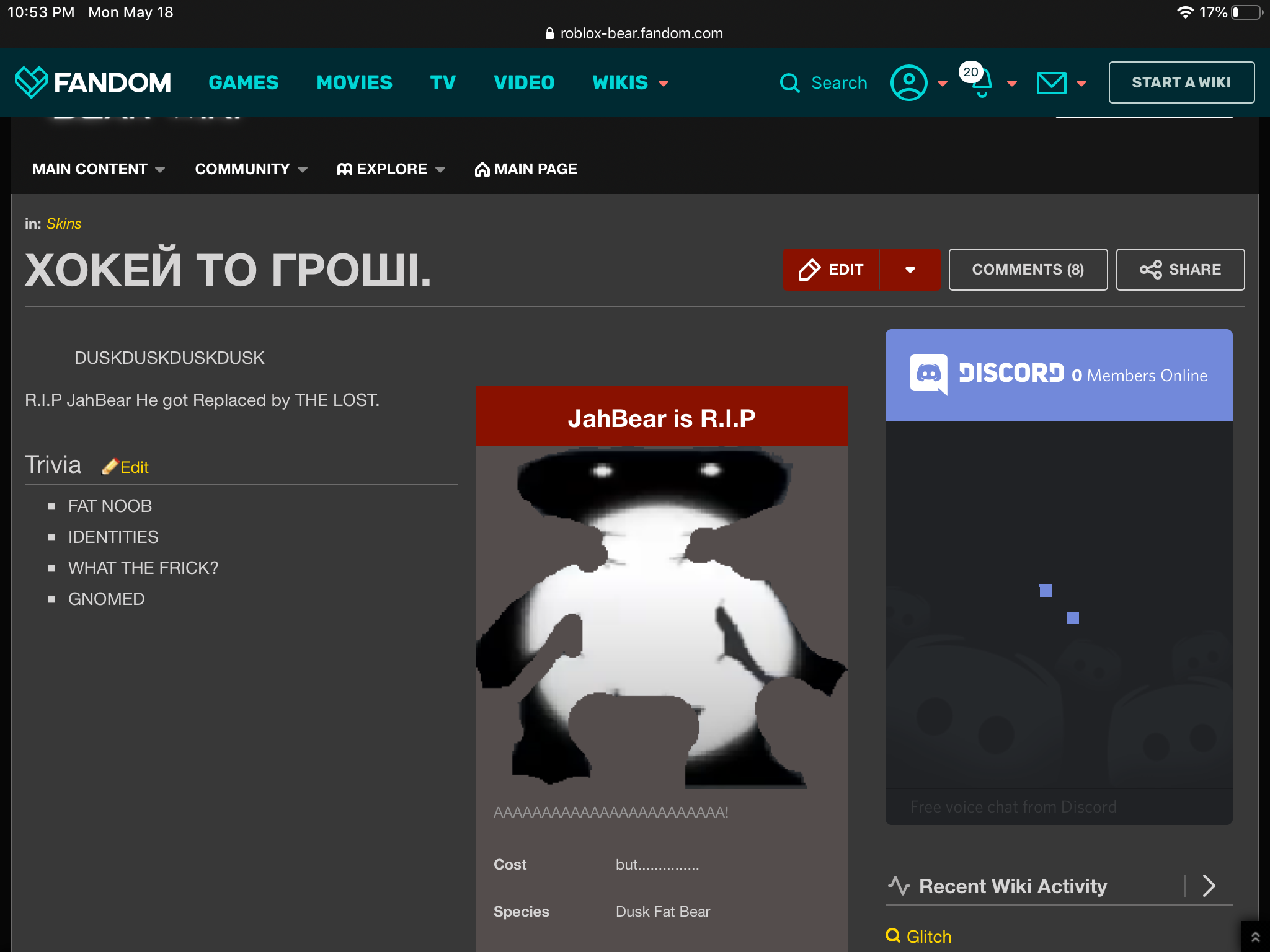Go to the GAMES section
Screen dimensions: 1270x952
click(x=244, y=82)
